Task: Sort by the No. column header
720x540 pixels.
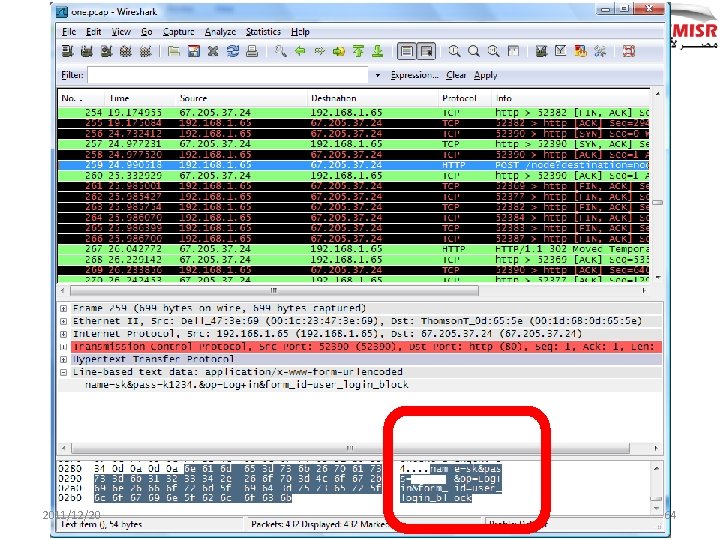Action: coord(81,98)
